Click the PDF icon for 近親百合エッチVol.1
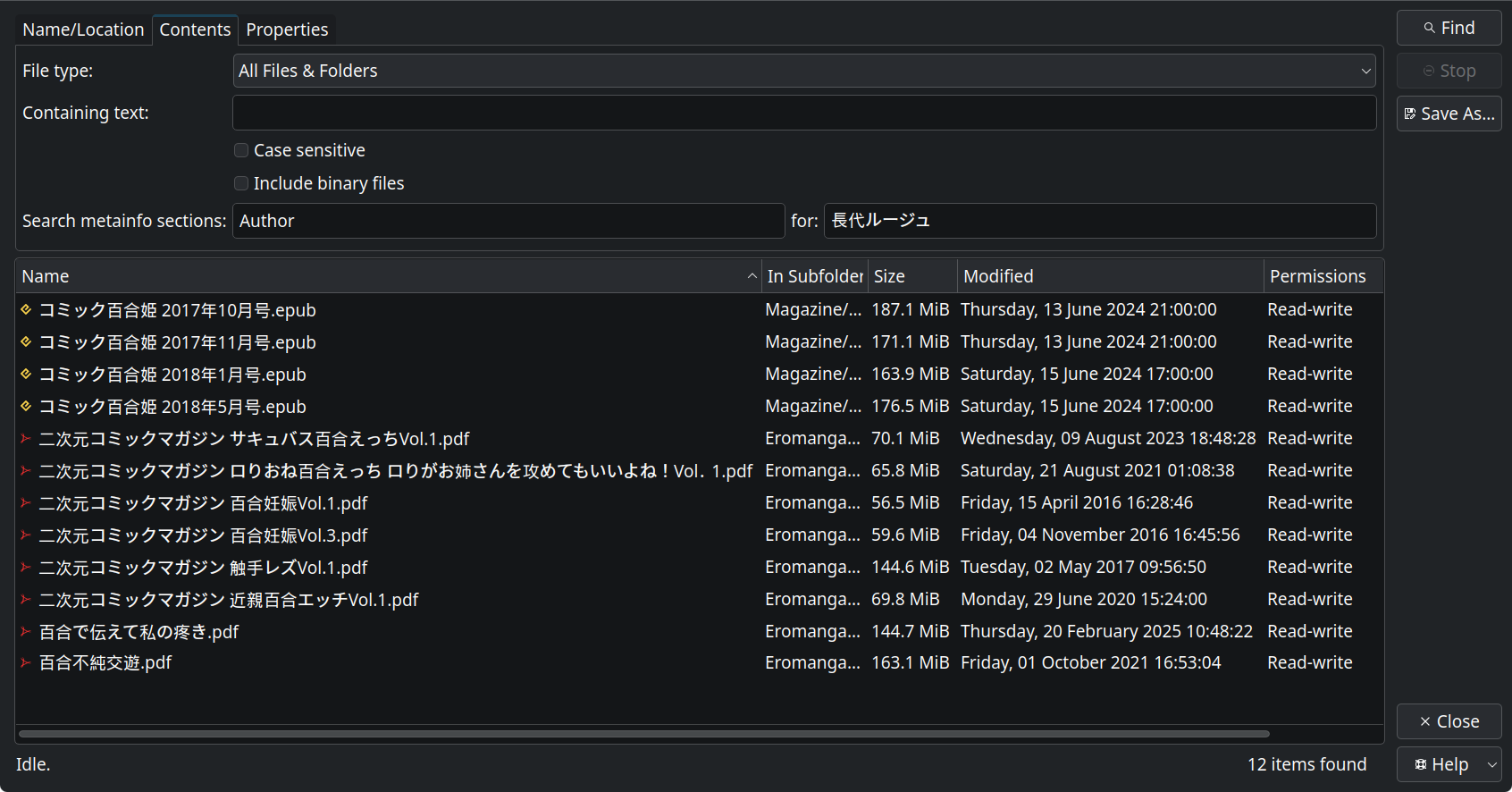The width and height of the screenshot is (1512, 792). (26, 599)
